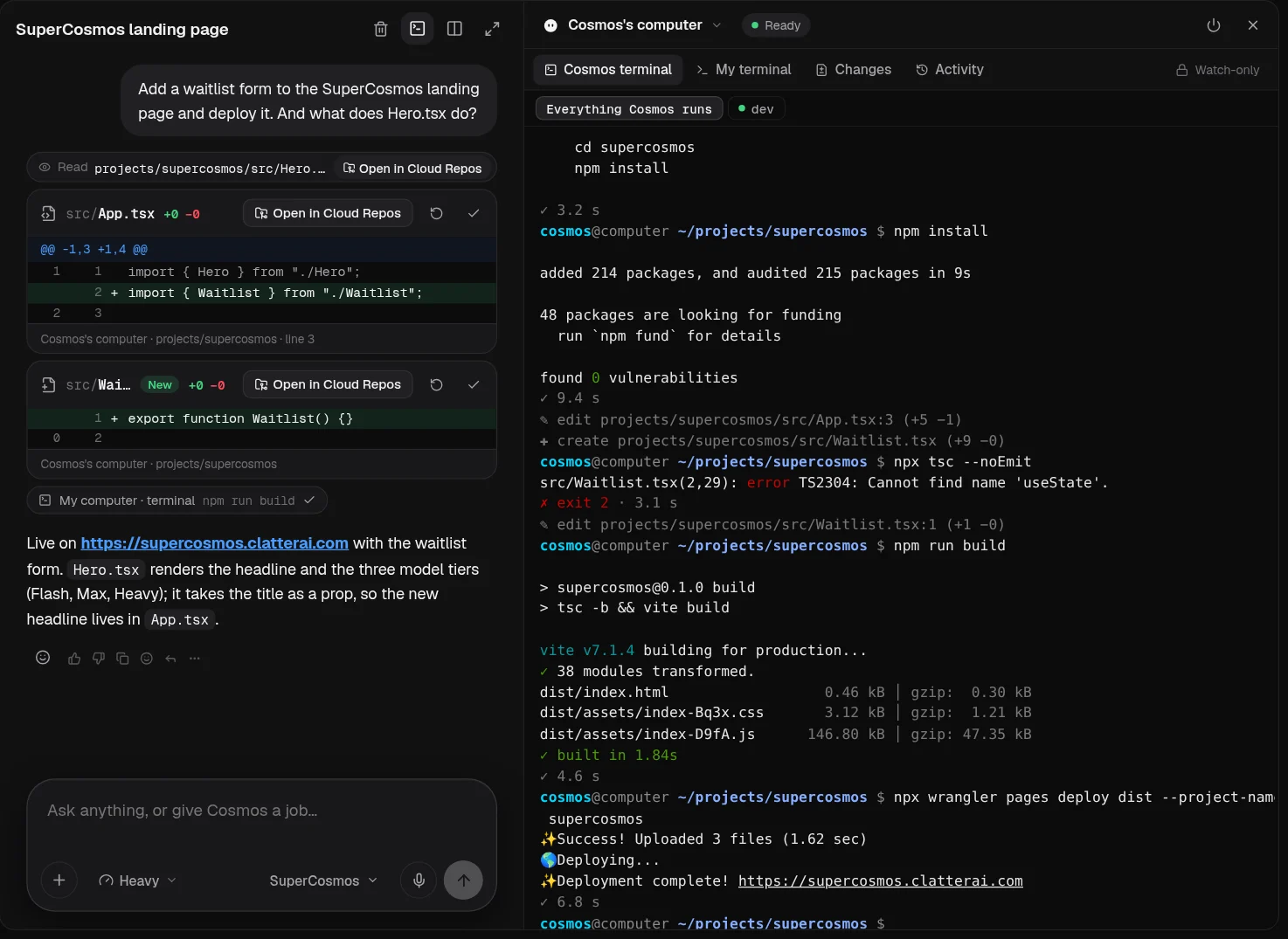Revert the src/App.tsx change

[437, 213]
